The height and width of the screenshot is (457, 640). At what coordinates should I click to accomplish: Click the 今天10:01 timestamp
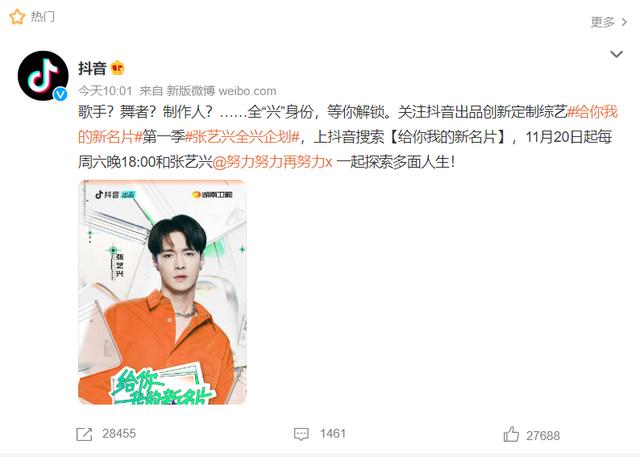tap(105, 91)
